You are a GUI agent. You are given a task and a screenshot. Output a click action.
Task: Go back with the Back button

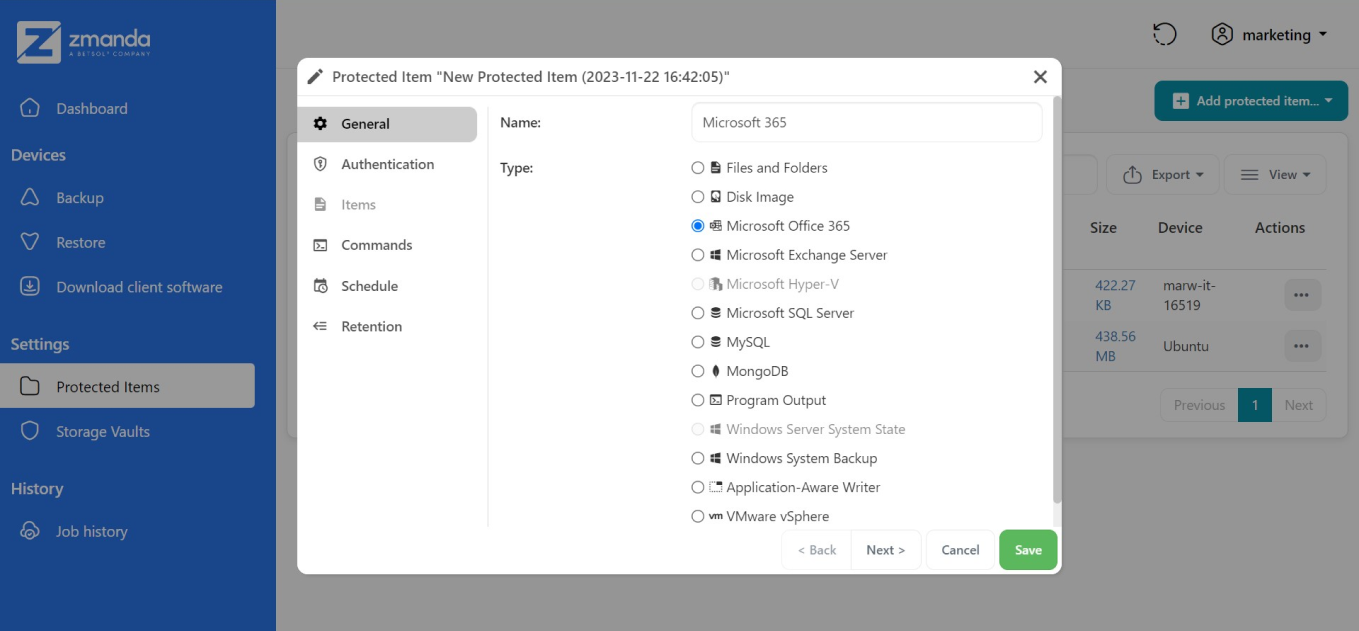(816, 549)
